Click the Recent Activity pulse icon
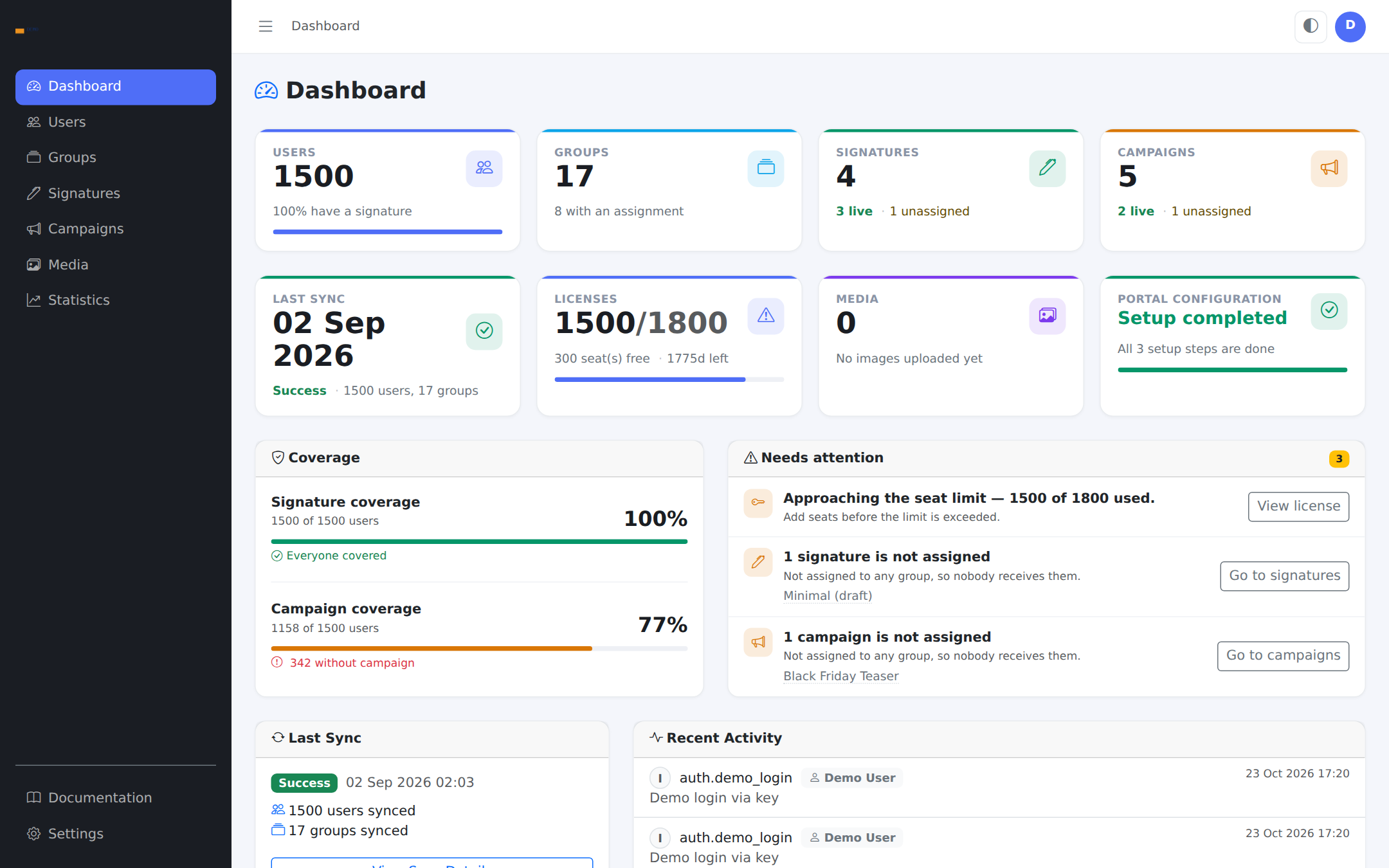Viewport: 1389px width, 868px height. (x=656, y=737)
